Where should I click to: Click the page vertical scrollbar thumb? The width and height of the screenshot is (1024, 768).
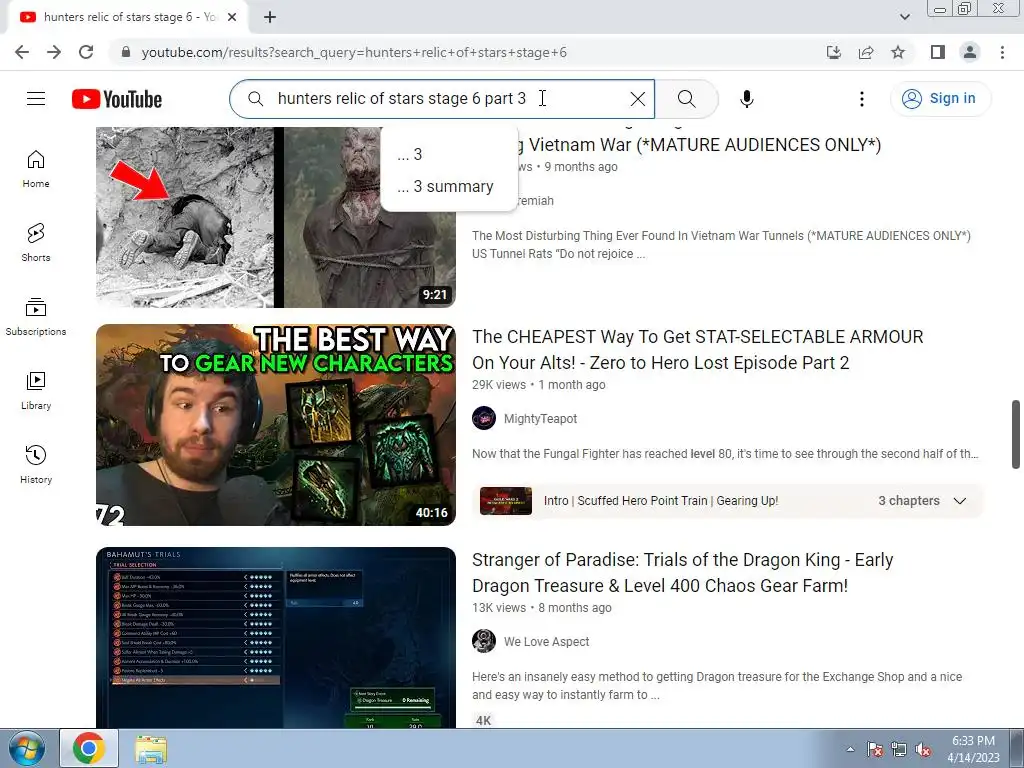coord(1016,434)
